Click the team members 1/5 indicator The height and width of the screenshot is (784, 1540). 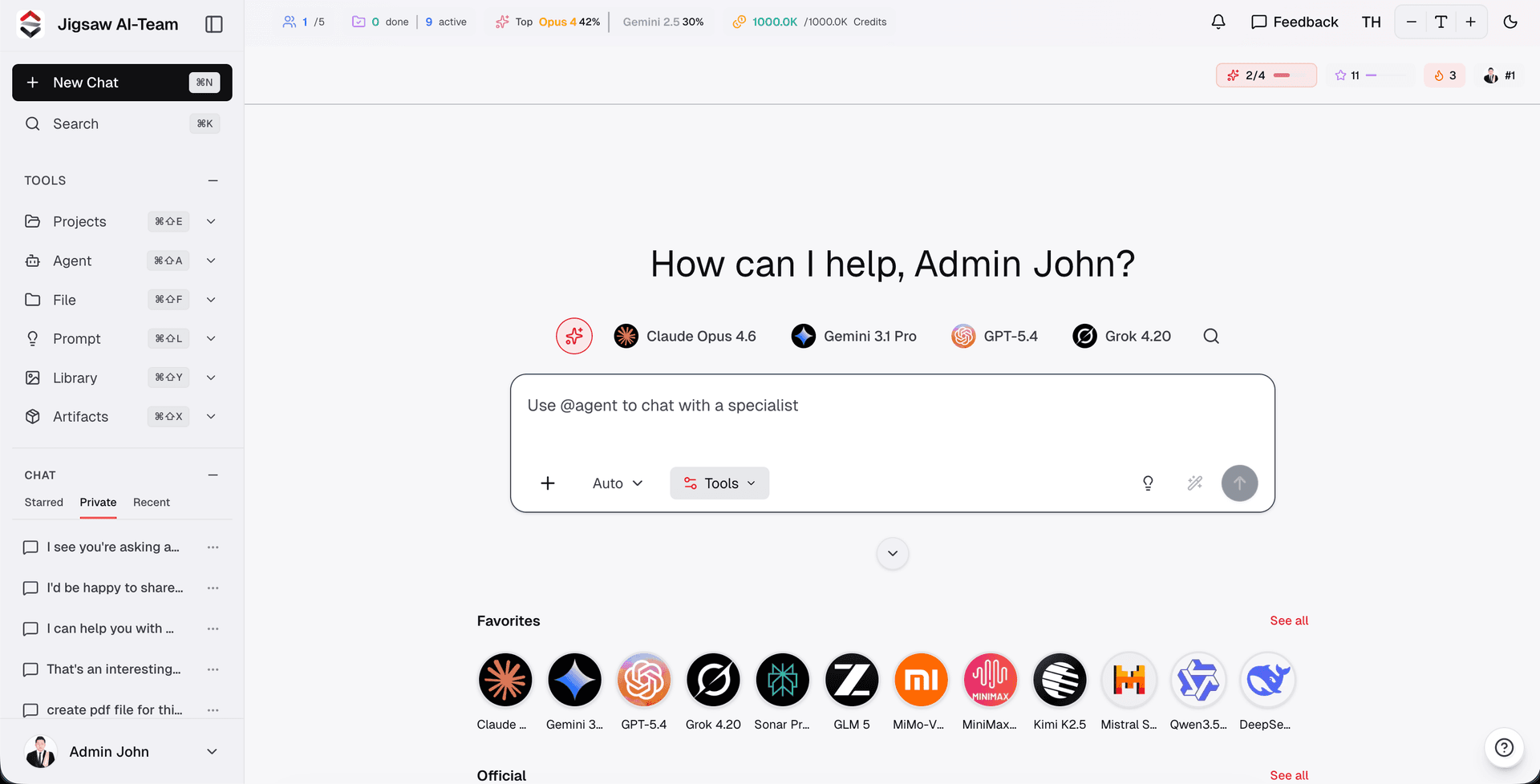(x=303, y=22)
